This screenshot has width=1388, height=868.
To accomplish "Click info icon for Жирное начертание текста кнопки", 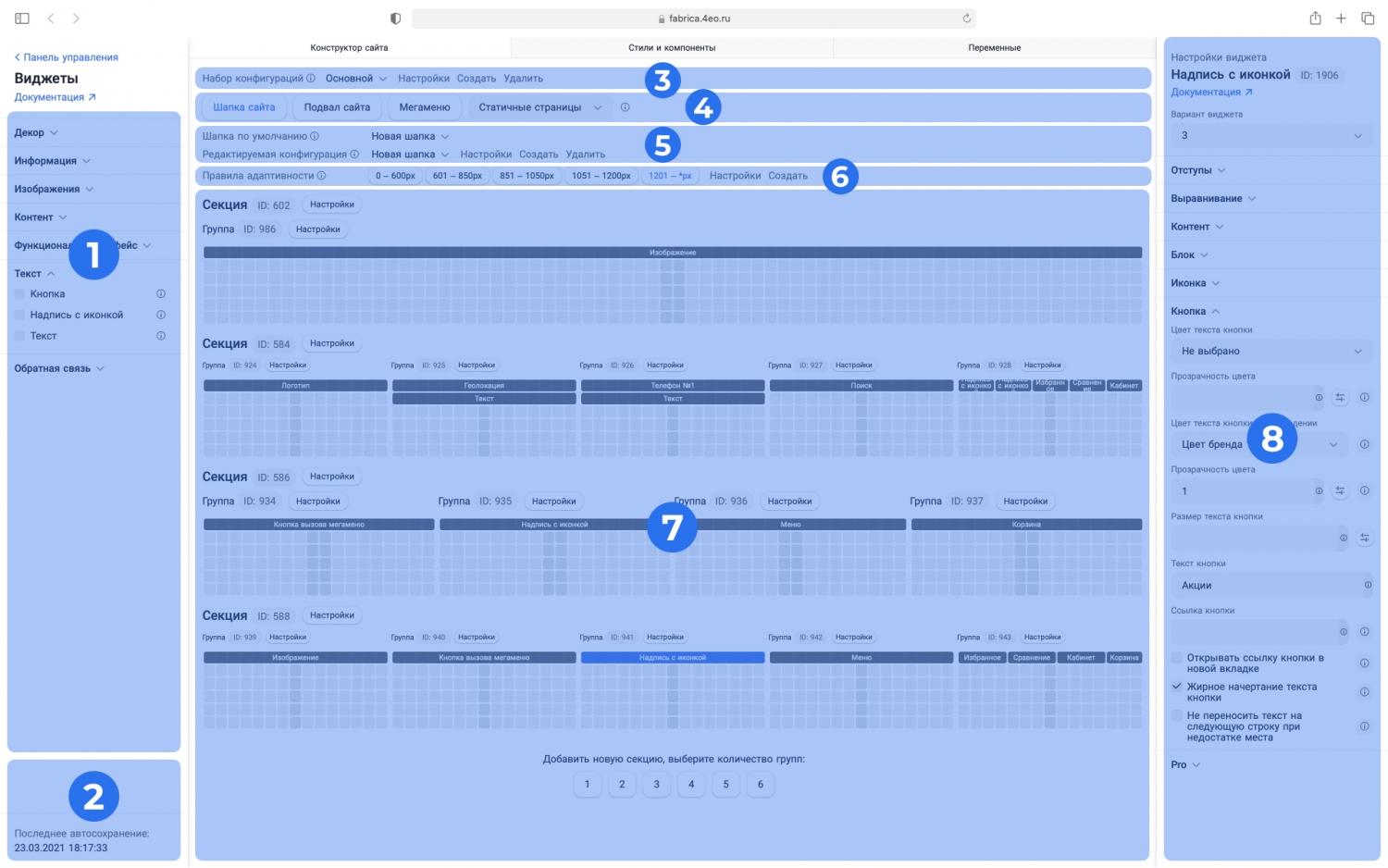I will click(1364, 692).
